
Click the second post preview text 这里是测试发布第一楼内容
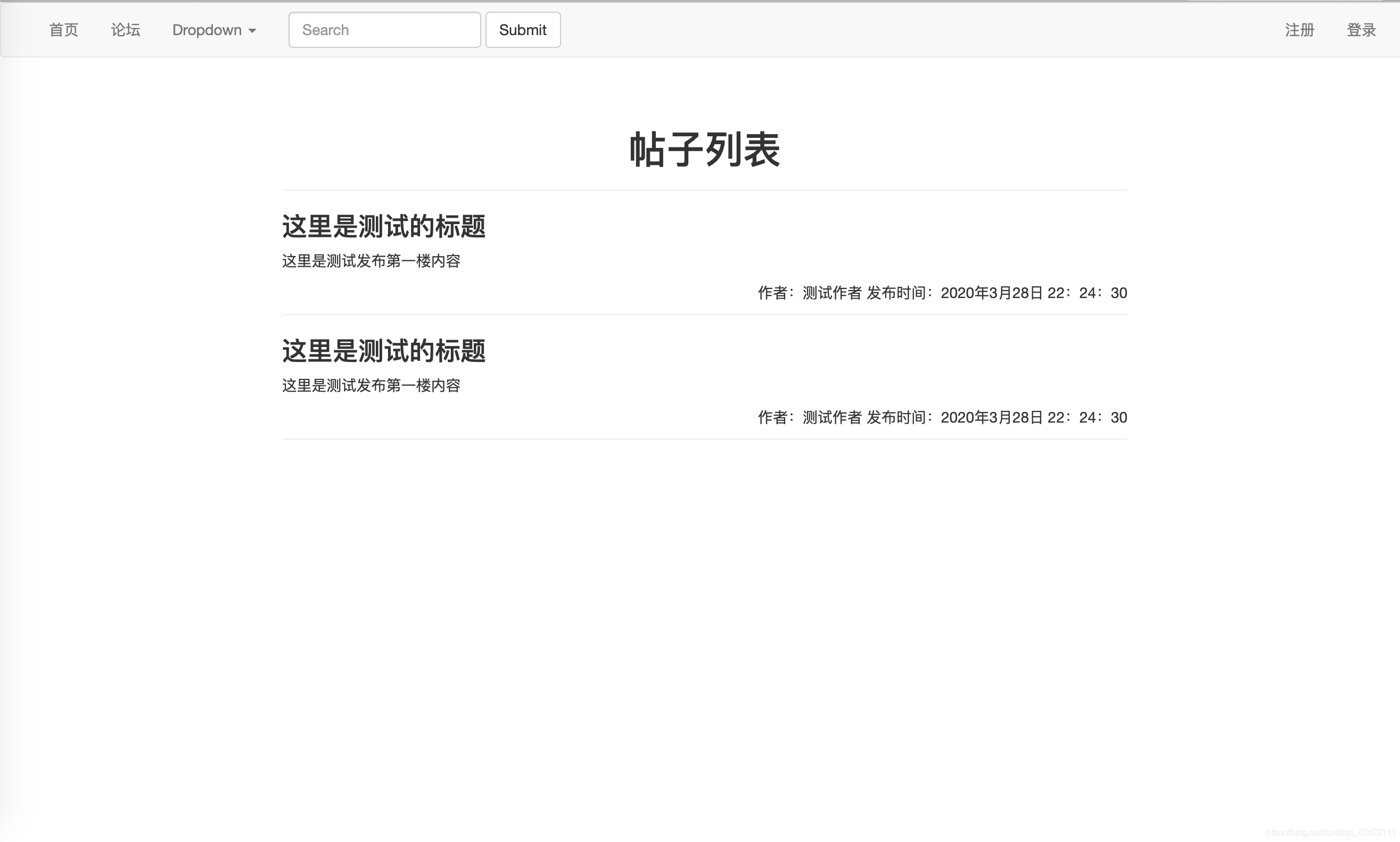click(371, 385)
